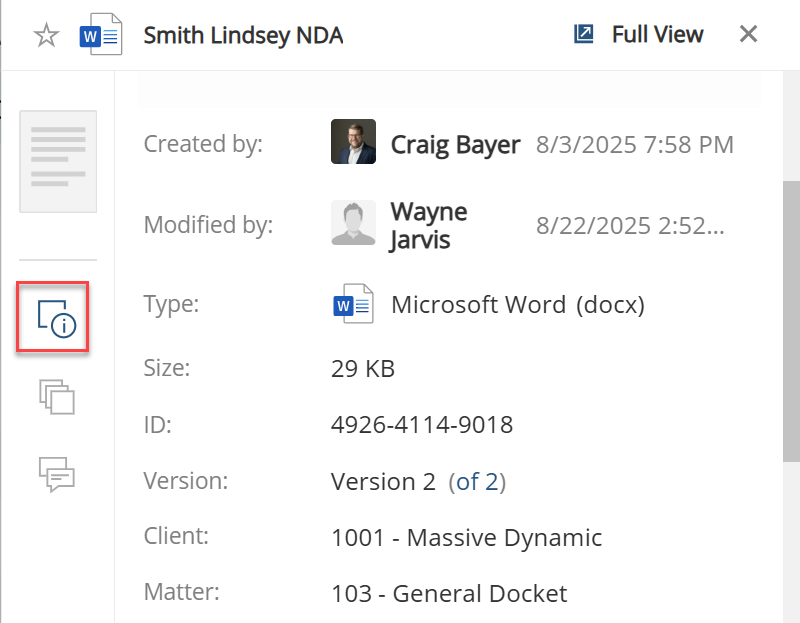Click the document ID 4926-4114-9018

point(421,425)
